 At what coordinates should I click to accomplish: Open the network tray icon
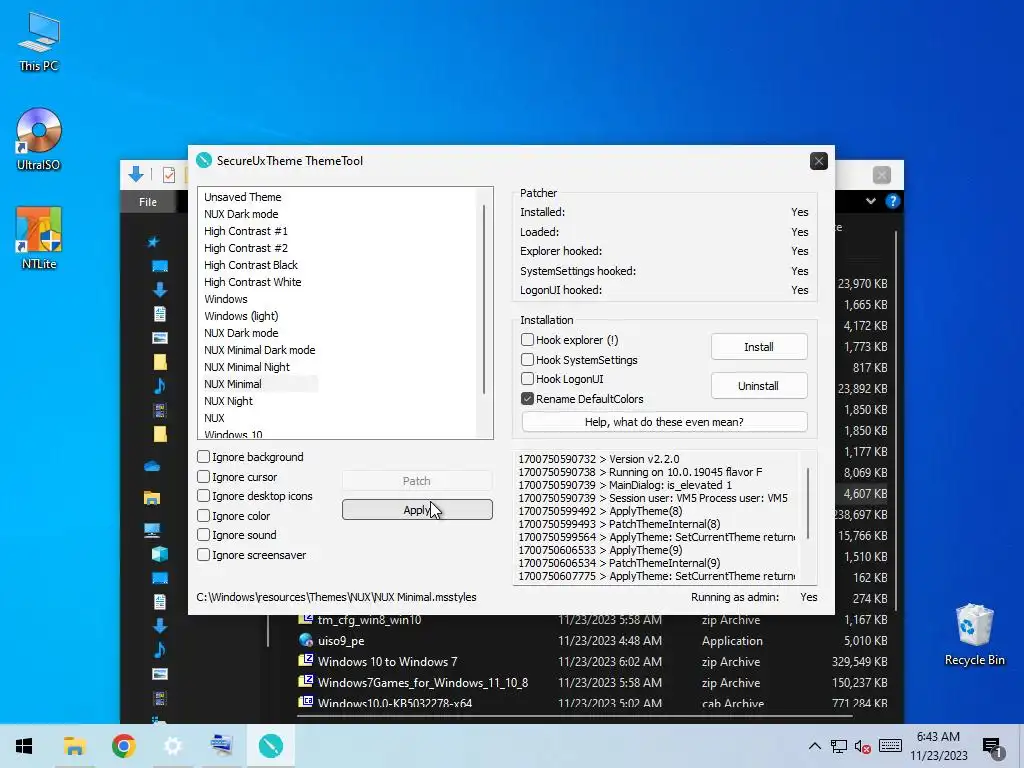click(x=839, y=746)
